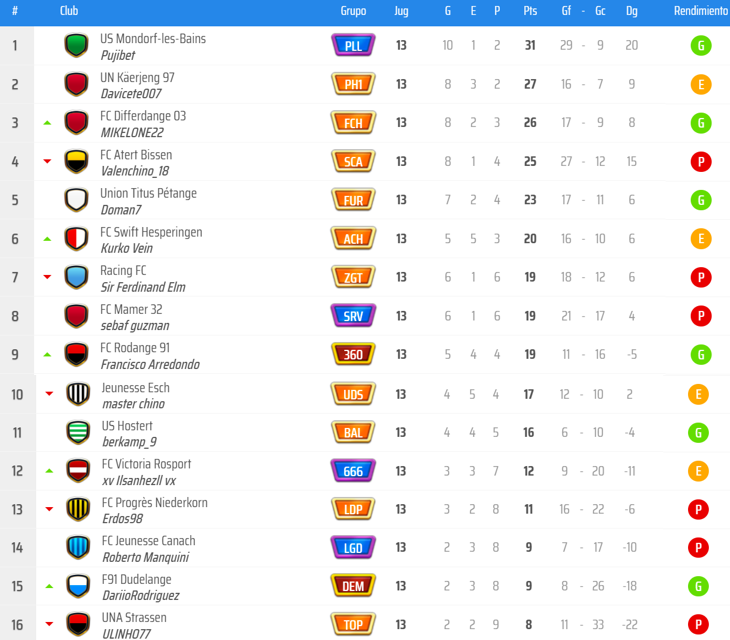This screenshot has width=730, height=640.
Task: Click US Mondorf-les-Bains club shield icon
Action: tap(76, 46)
